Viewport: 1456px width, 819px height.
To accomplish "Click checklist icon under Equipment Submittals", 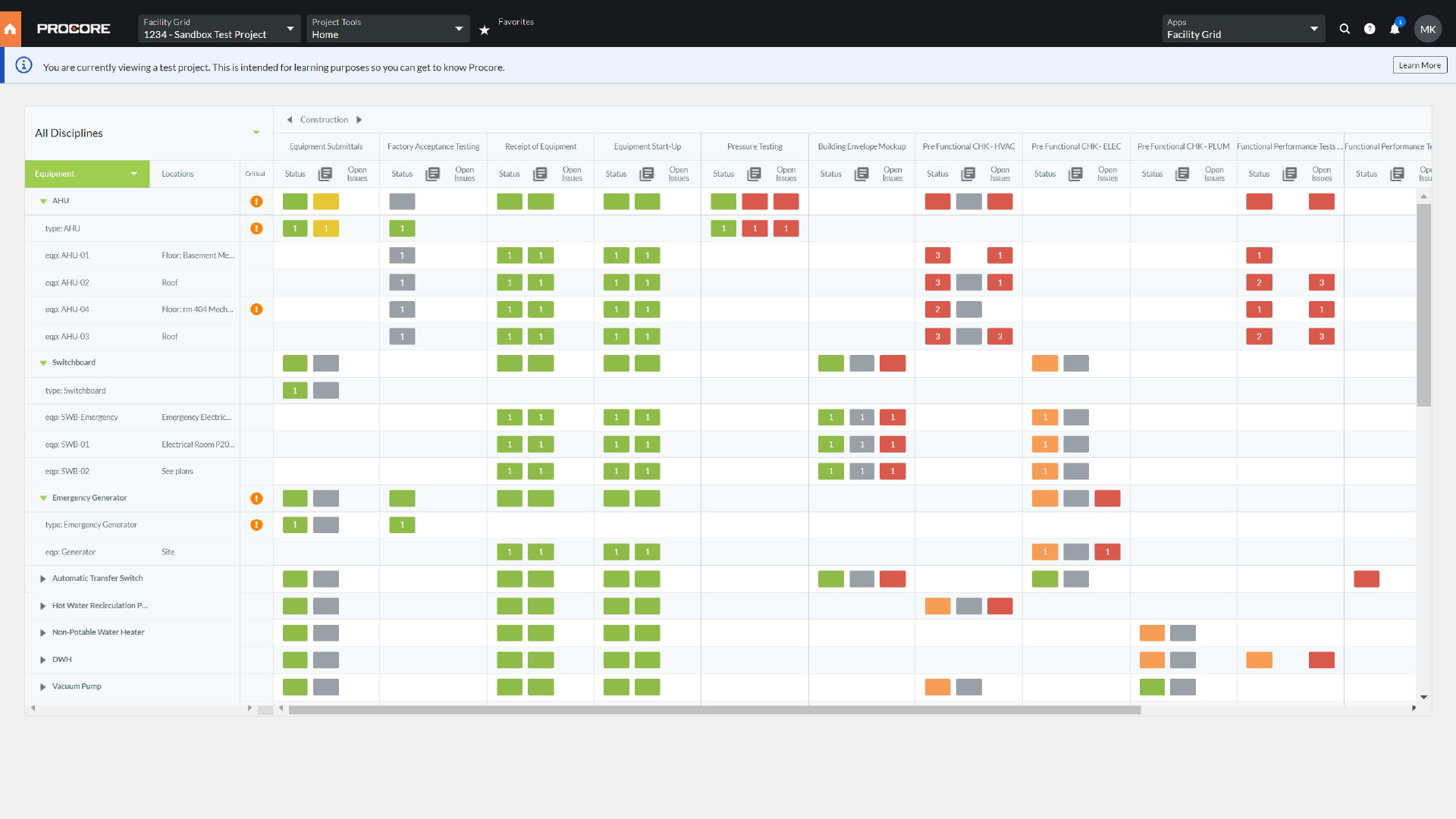I will coord(325,174).
